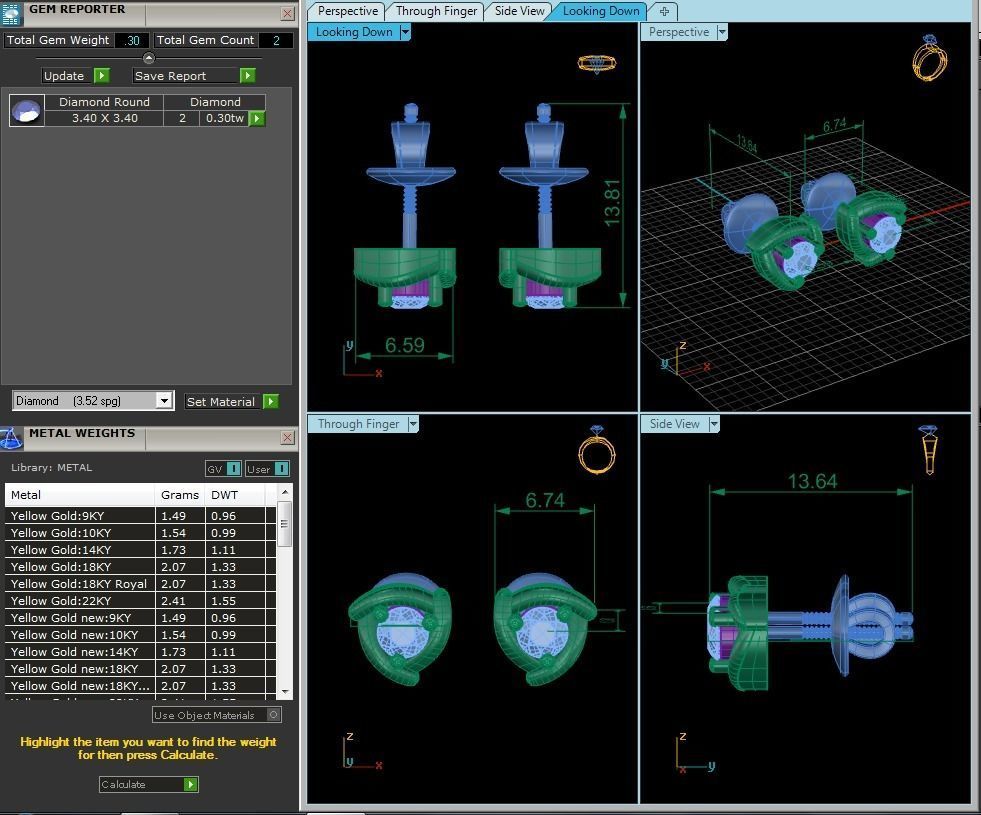The height and width of the screenshot is (815, 981).
Task: Select the Yellow Gold:22KY row
Action: 140,600
